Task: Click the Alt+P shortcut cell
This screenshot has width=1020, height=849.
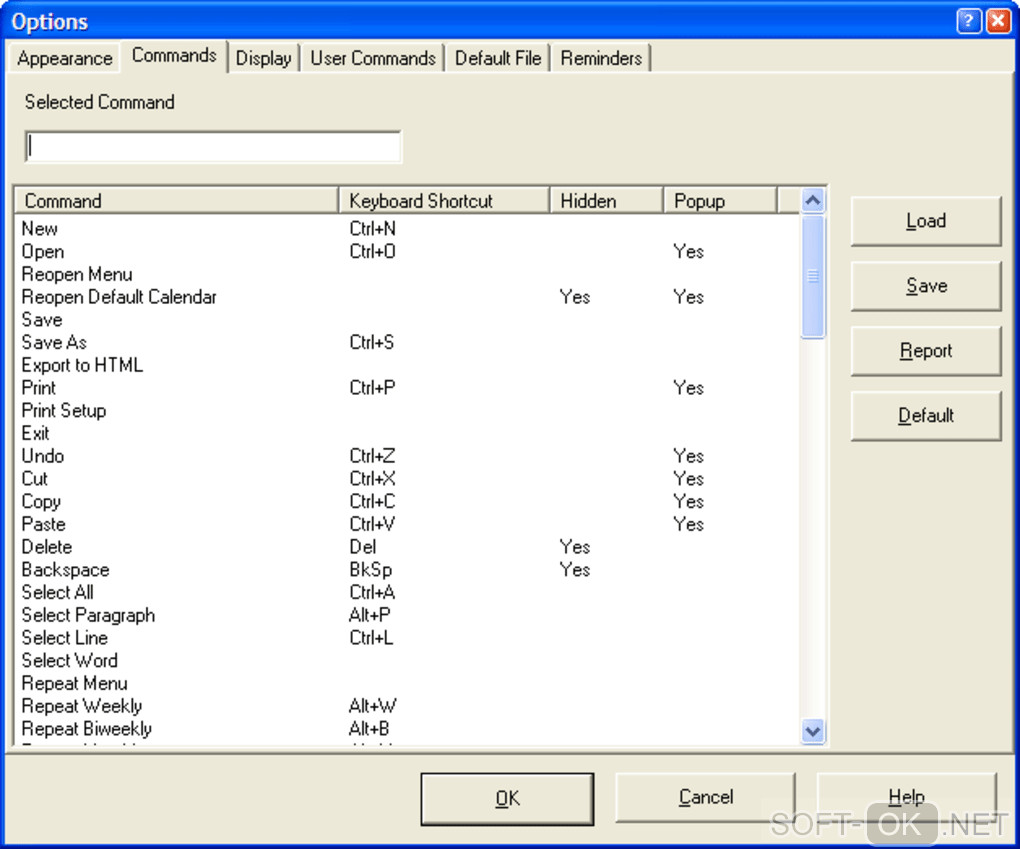Action: click(x=369, y=615)
